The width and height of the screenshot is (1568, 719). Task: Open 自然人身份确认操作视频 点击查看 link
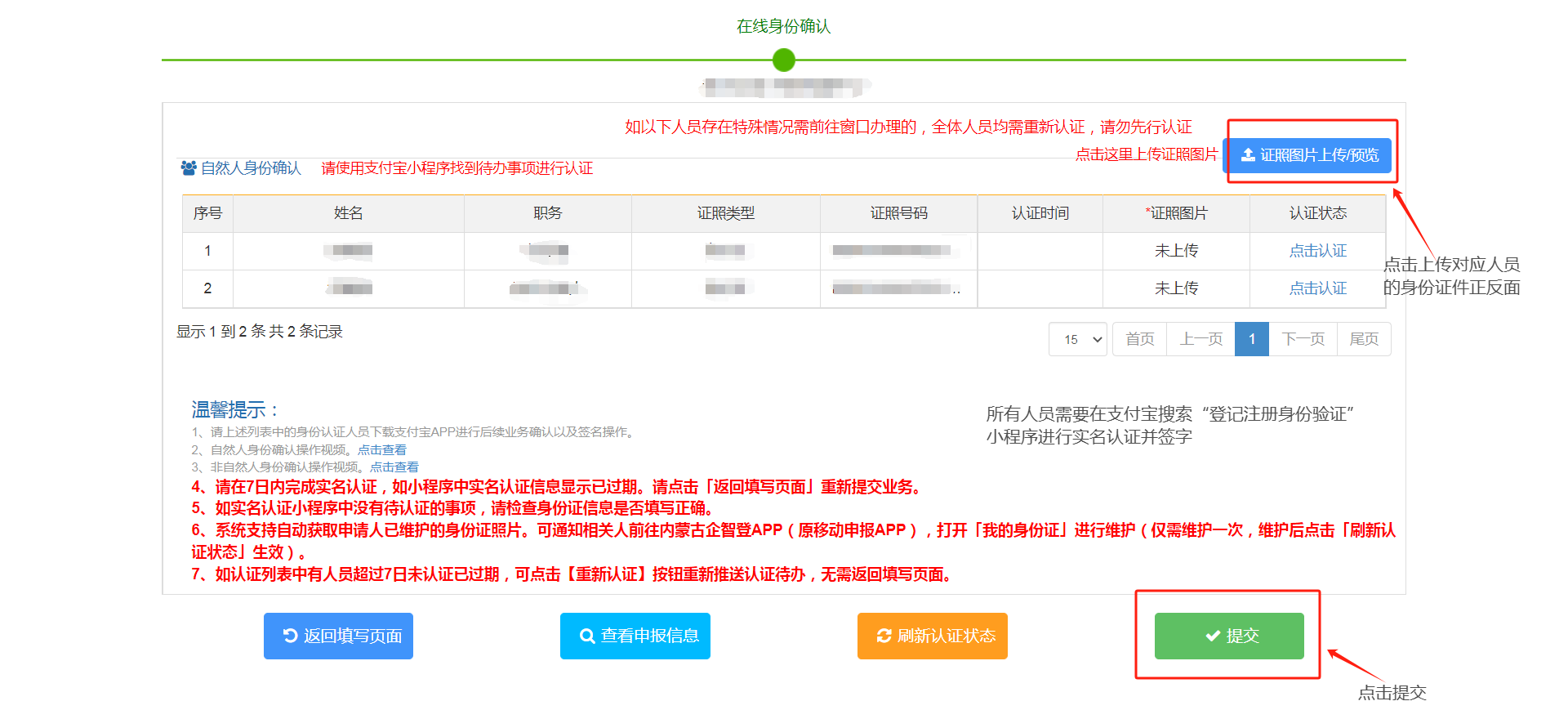pyautogui.click(x=381, y=450)
